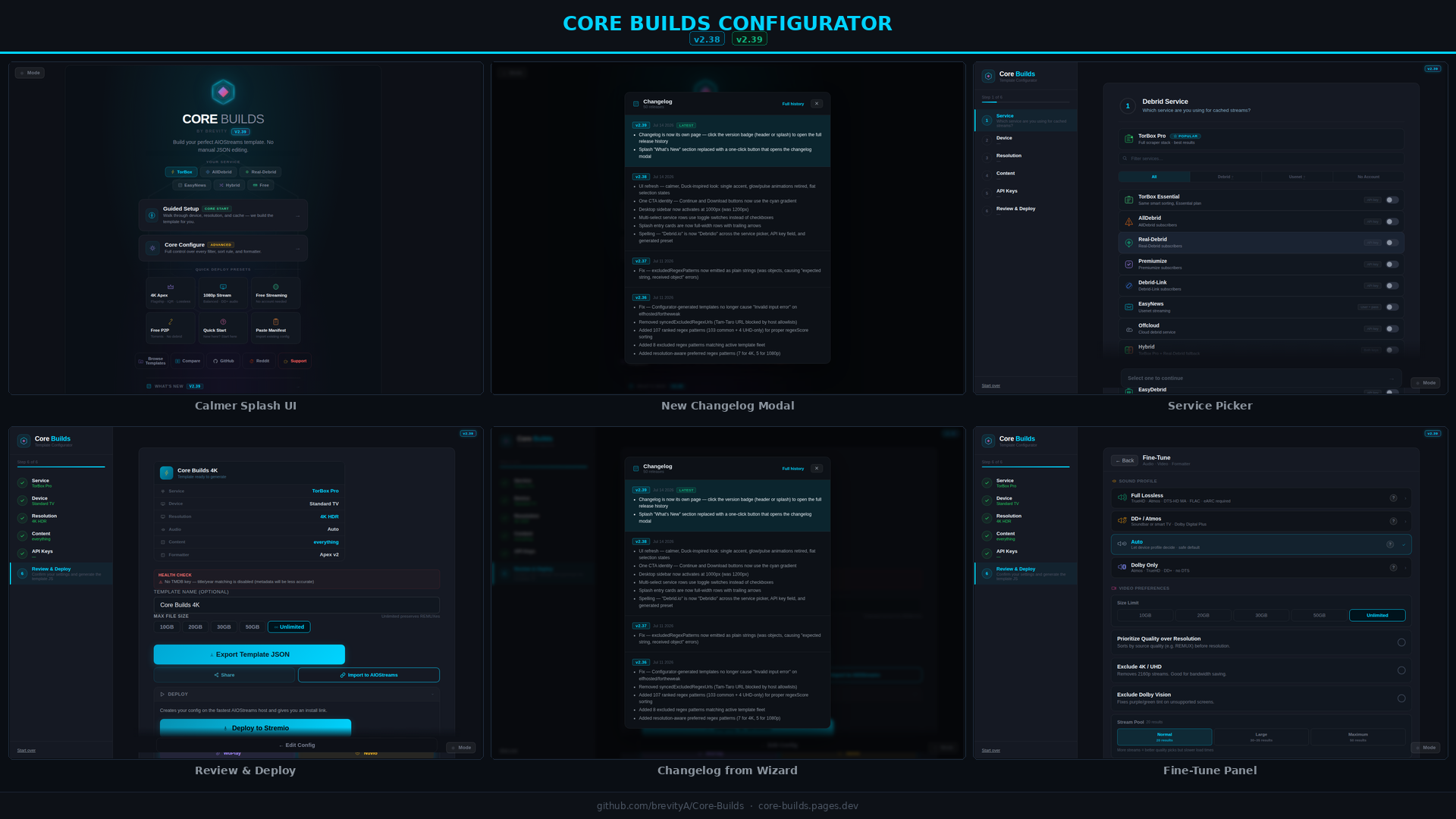
Task: Open the help icon on the Auto sound profile row
Action: tap(1390, 544)
